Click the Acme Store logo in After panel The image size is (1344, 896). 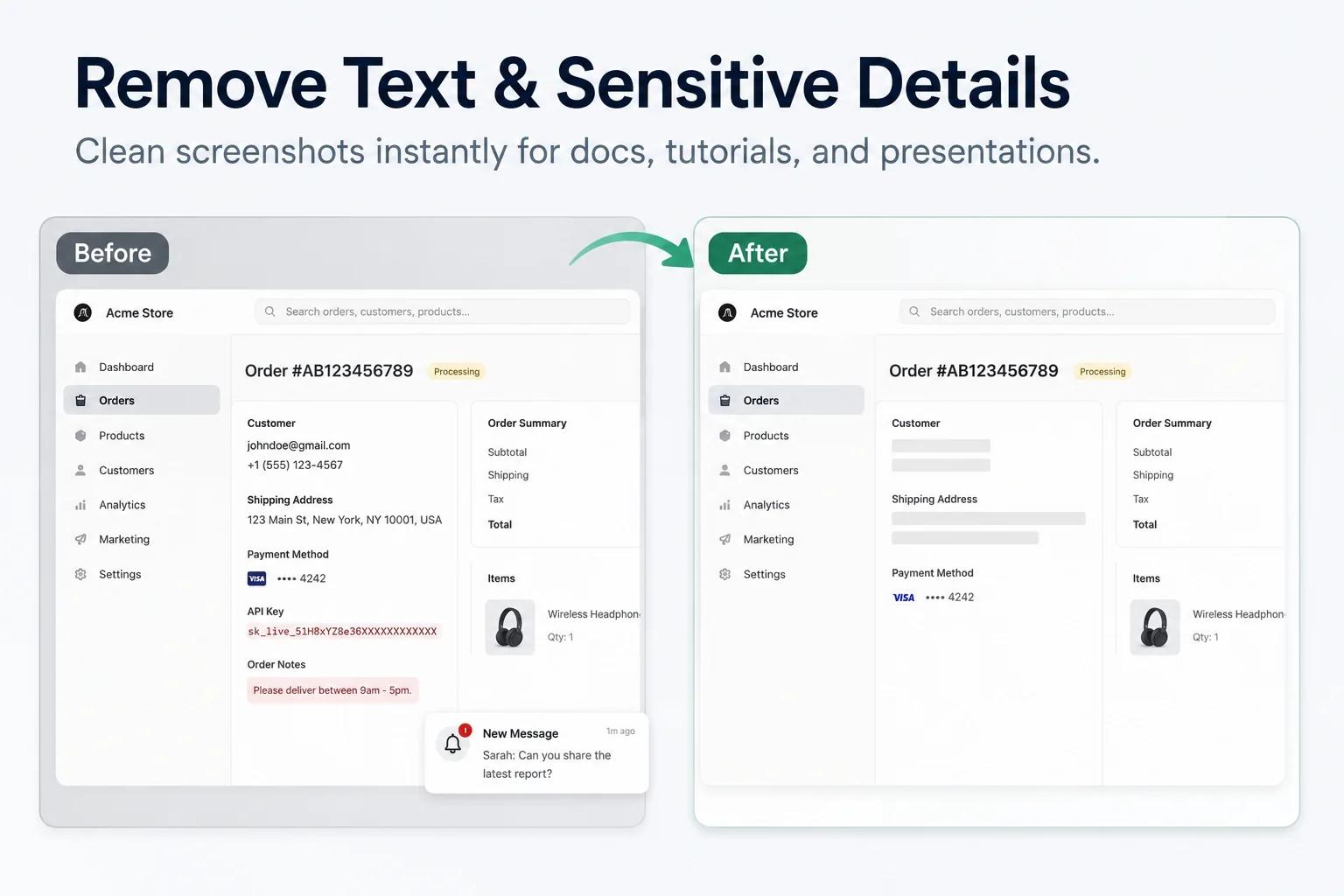tap(727, 312)
